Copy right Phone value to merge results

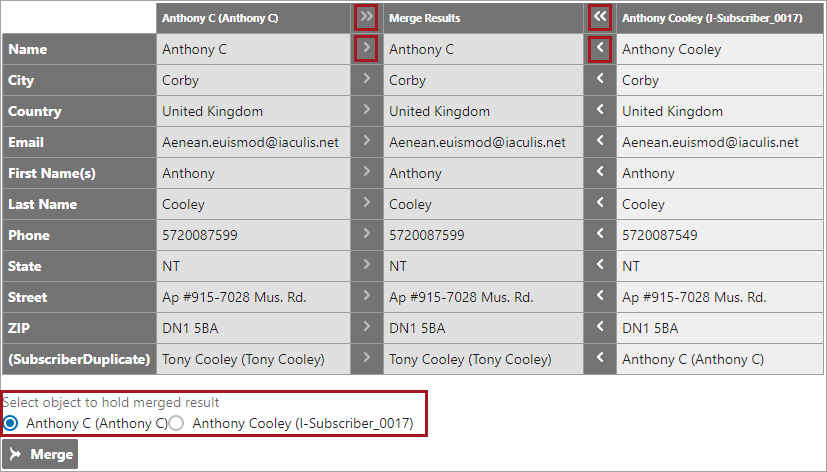point(599,234)
